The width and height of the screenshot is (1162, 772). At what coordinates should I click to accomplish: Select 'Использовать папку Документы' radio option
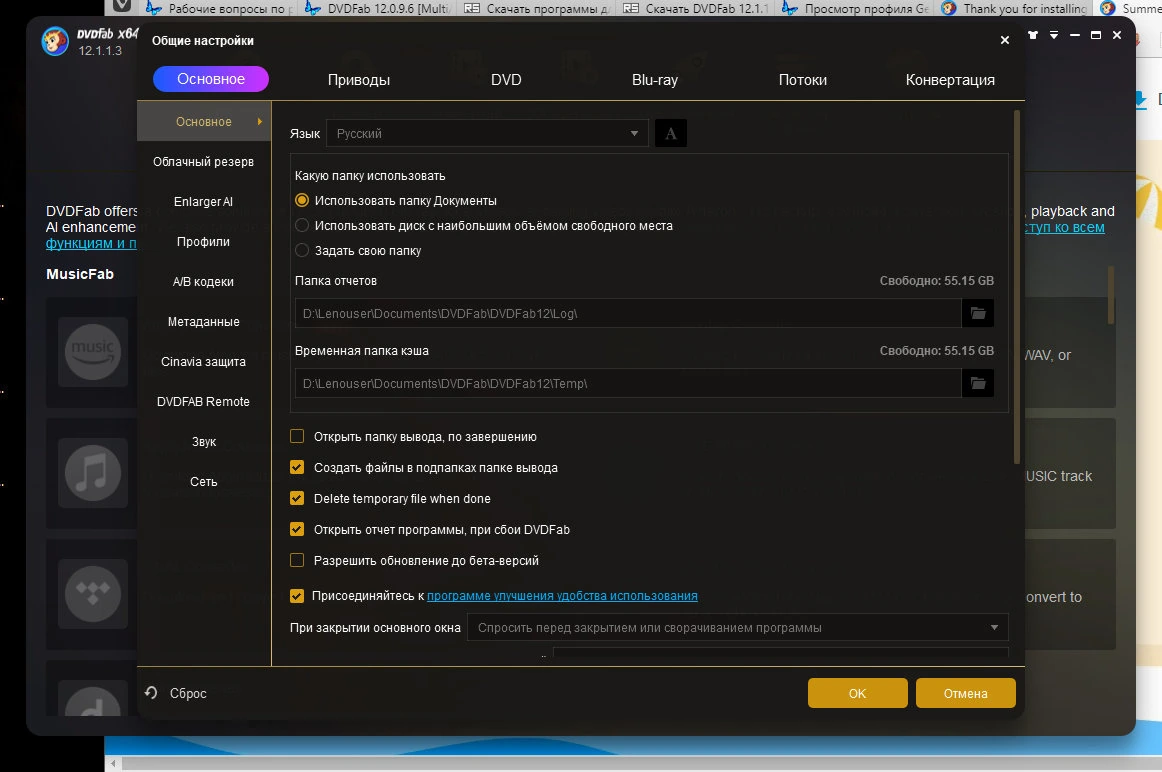(x=302, y=201)
